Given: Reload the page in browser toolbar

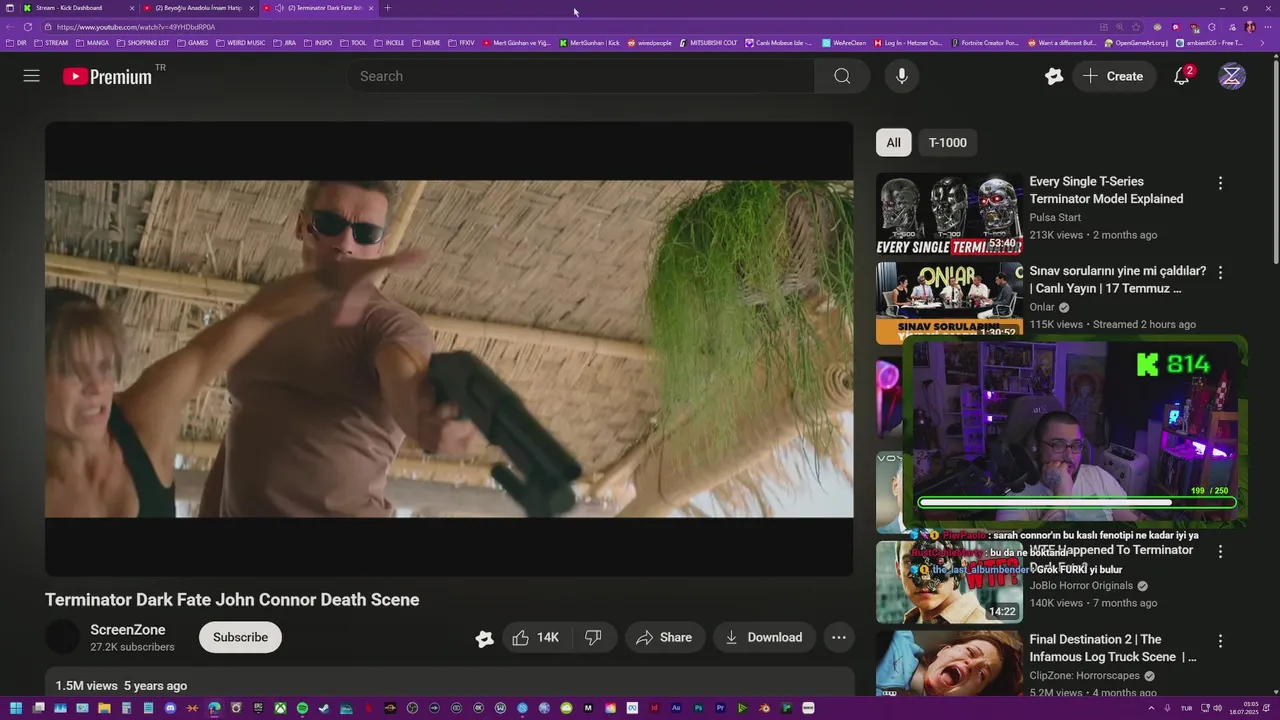Looking at the screenshot, I should 27,27.
